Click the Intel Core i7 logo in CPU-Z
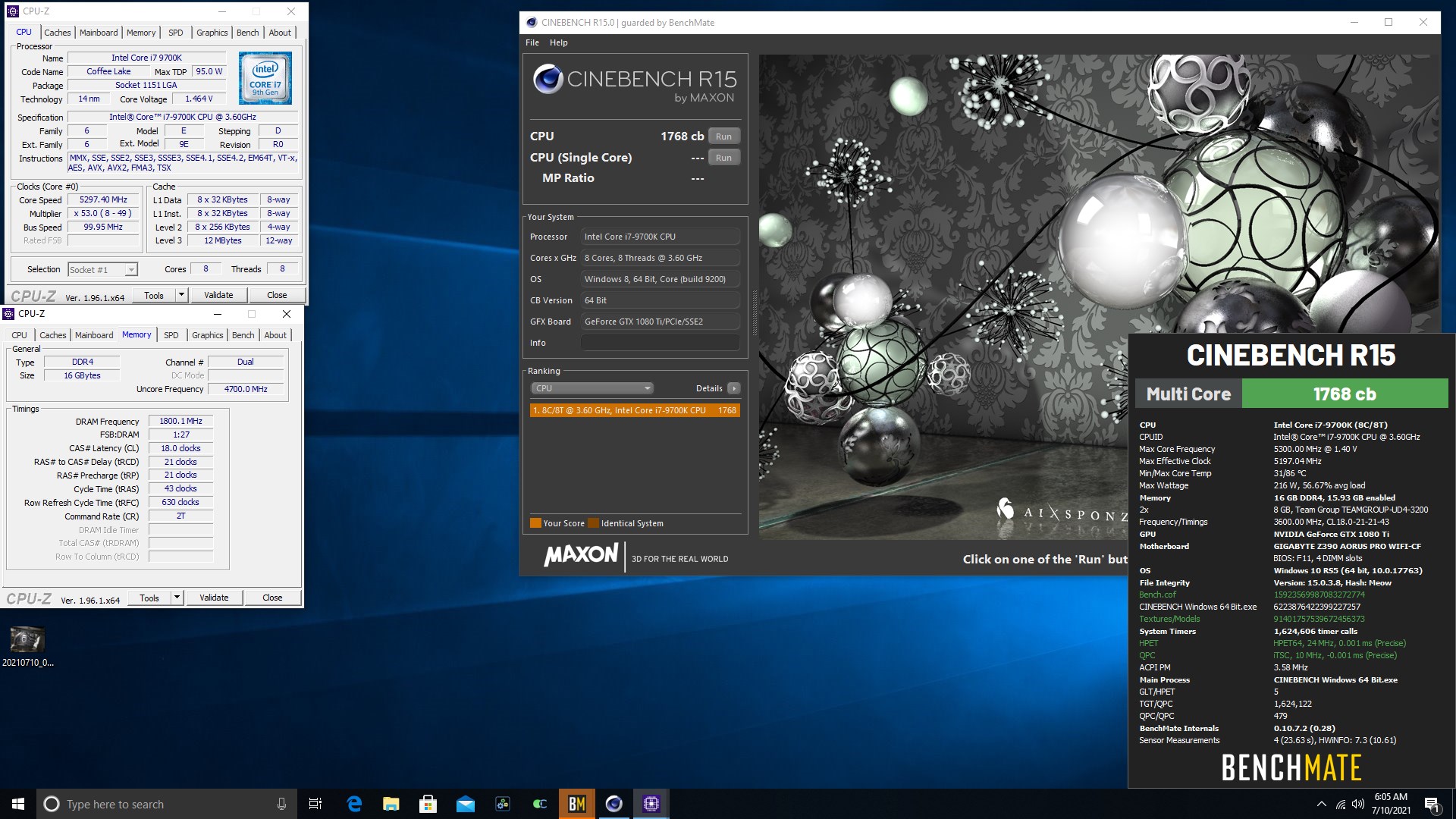 click(x=265, y=78)
